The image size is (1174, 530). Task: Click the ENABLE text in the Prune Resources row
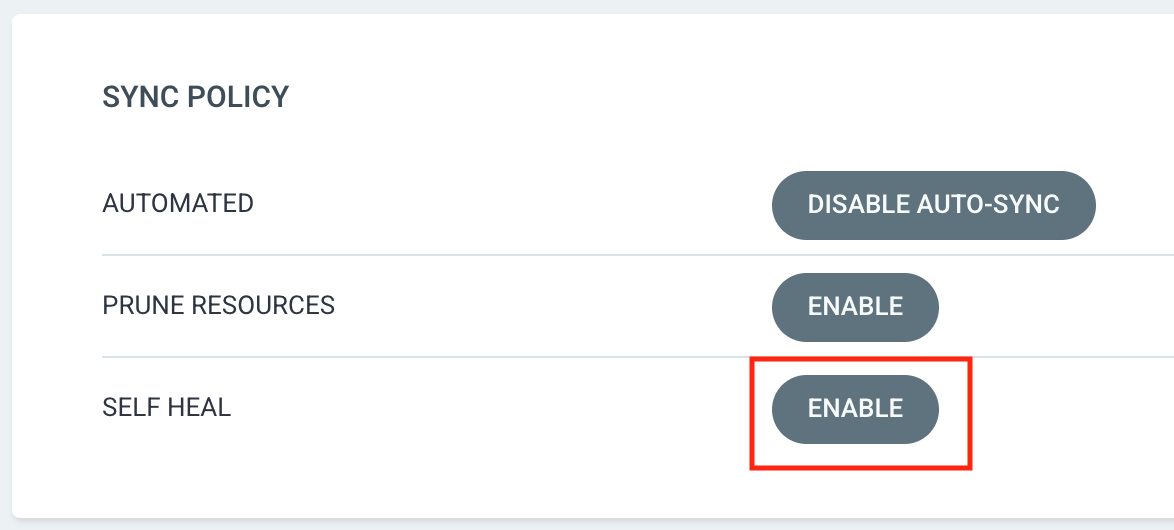(855, 306)
